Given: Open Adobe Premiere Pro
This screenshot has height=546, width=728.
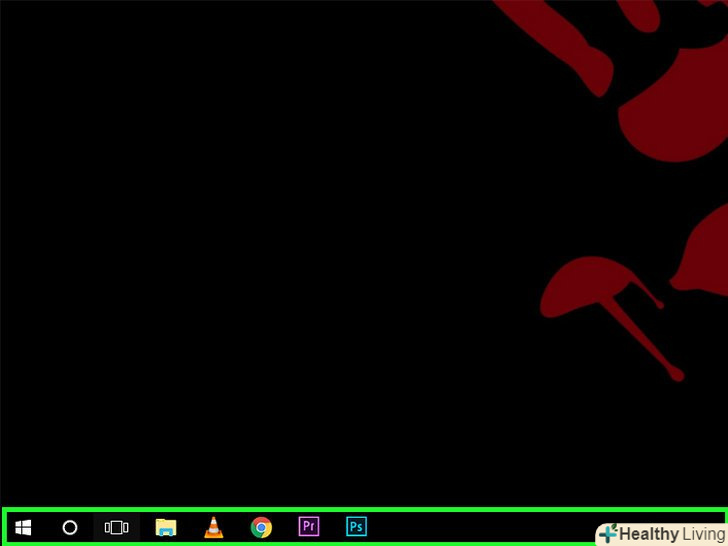Looking at the screenshot, I should [x=309, y=527].
